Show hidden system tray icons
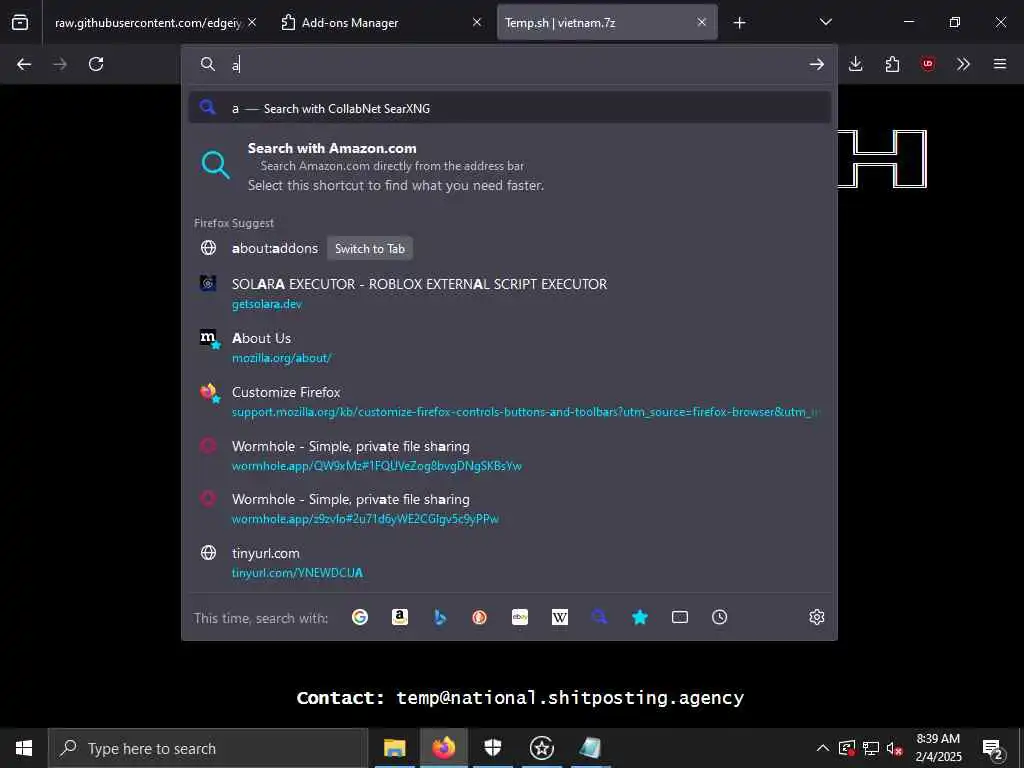This screenshot has width=1024, height=768. coord(823,748)
